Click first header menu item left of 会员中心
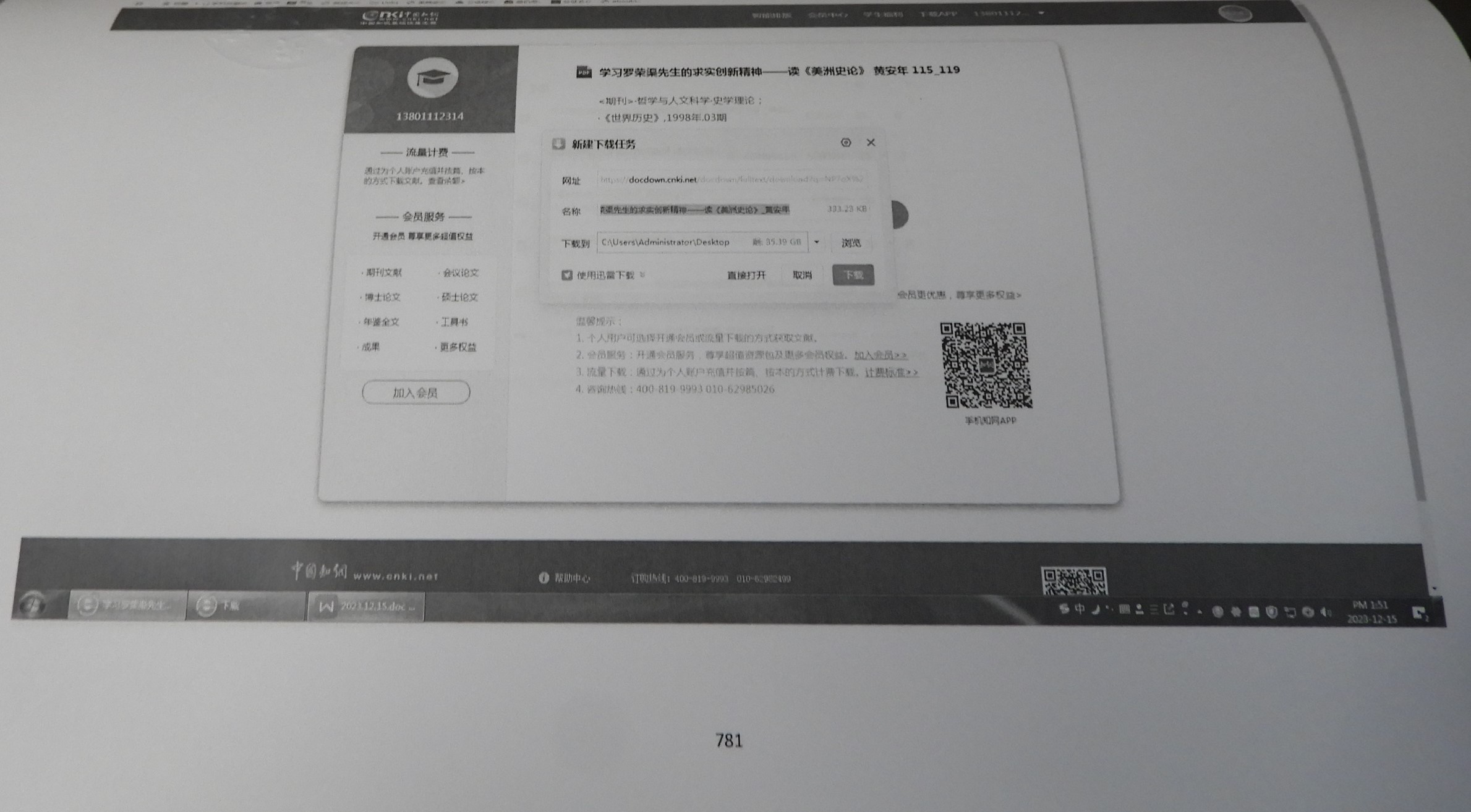Viewport: 1471px width, 812px height. pos(772,15)
